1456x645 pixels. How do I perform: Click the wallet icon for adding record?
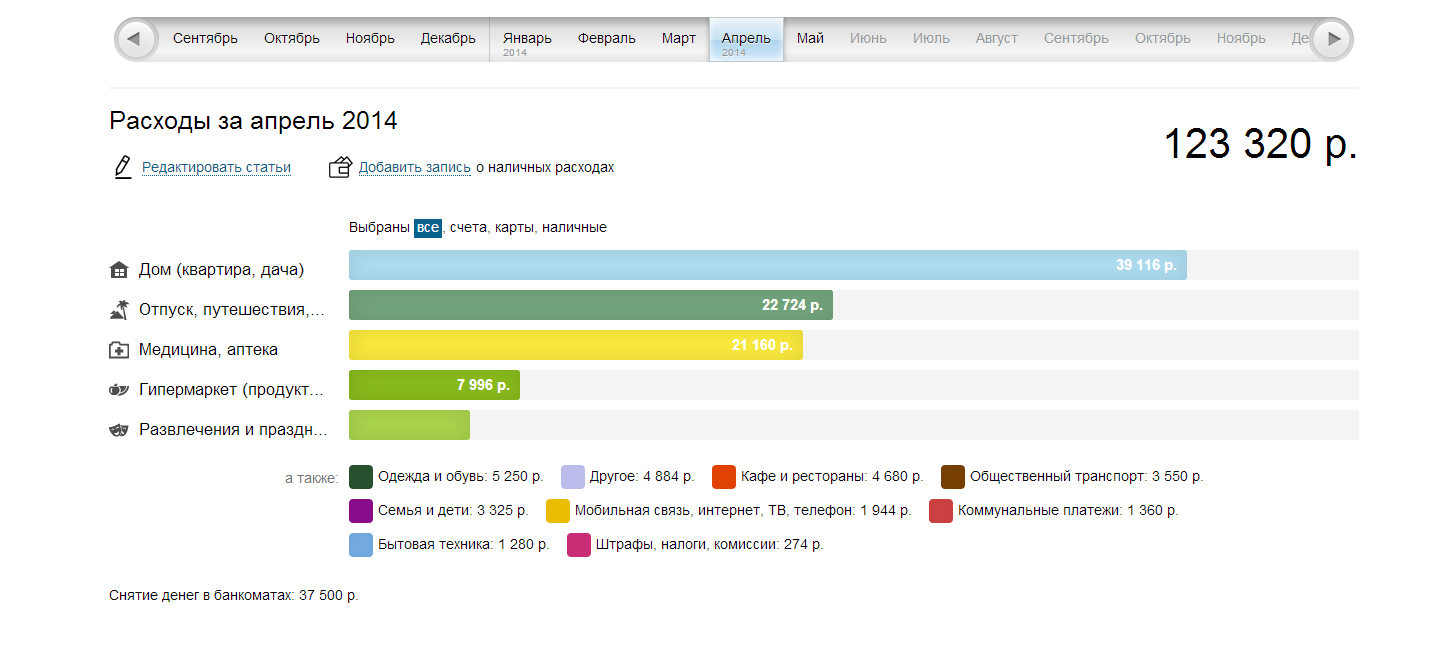click(341, 167)
